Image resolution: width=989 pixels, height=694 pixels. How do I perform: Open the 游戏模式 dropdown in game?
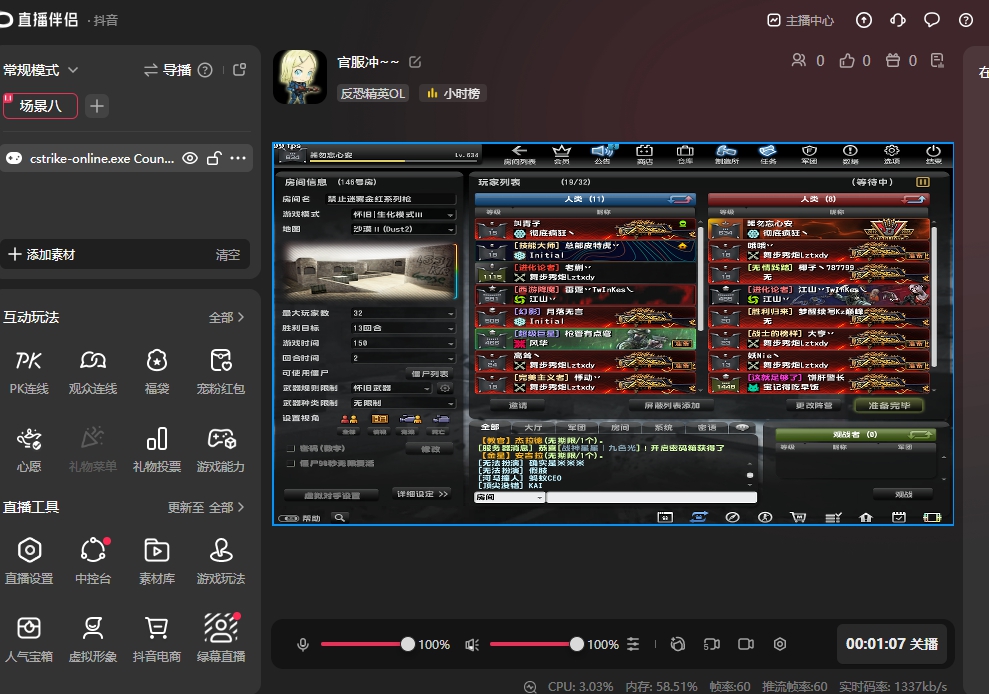[x=402, y=215]
